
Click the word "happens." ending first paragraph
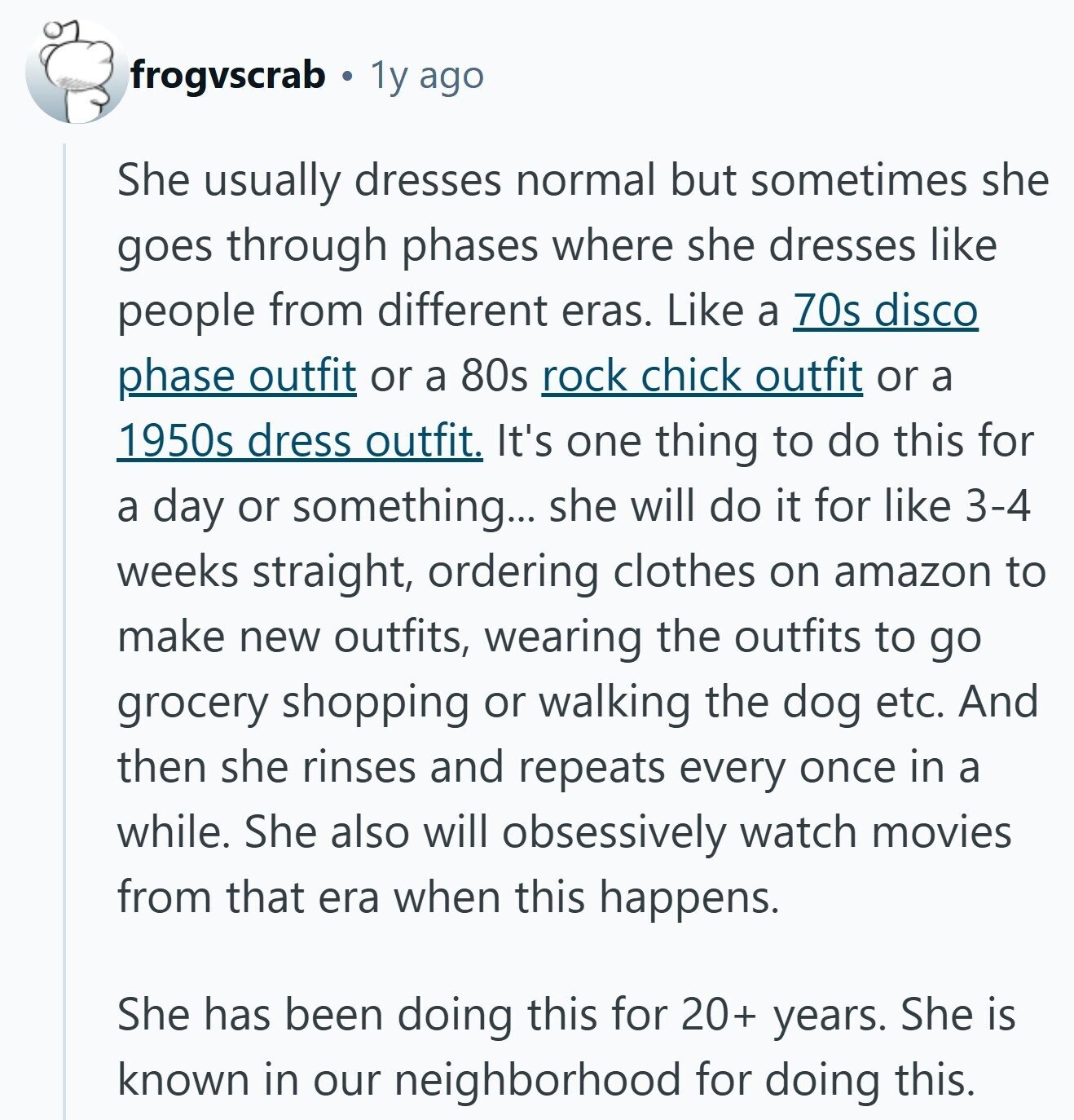[x=689, y=898]
